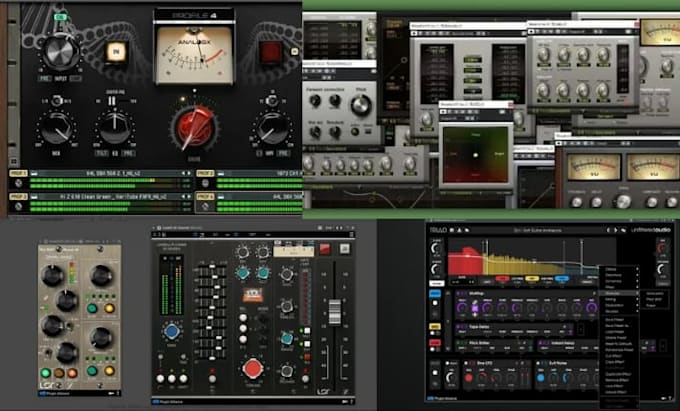The height and width of the screenshot is (411, 680).
Task: Click the S+H Noise blue knob
Action: [541, 378]
